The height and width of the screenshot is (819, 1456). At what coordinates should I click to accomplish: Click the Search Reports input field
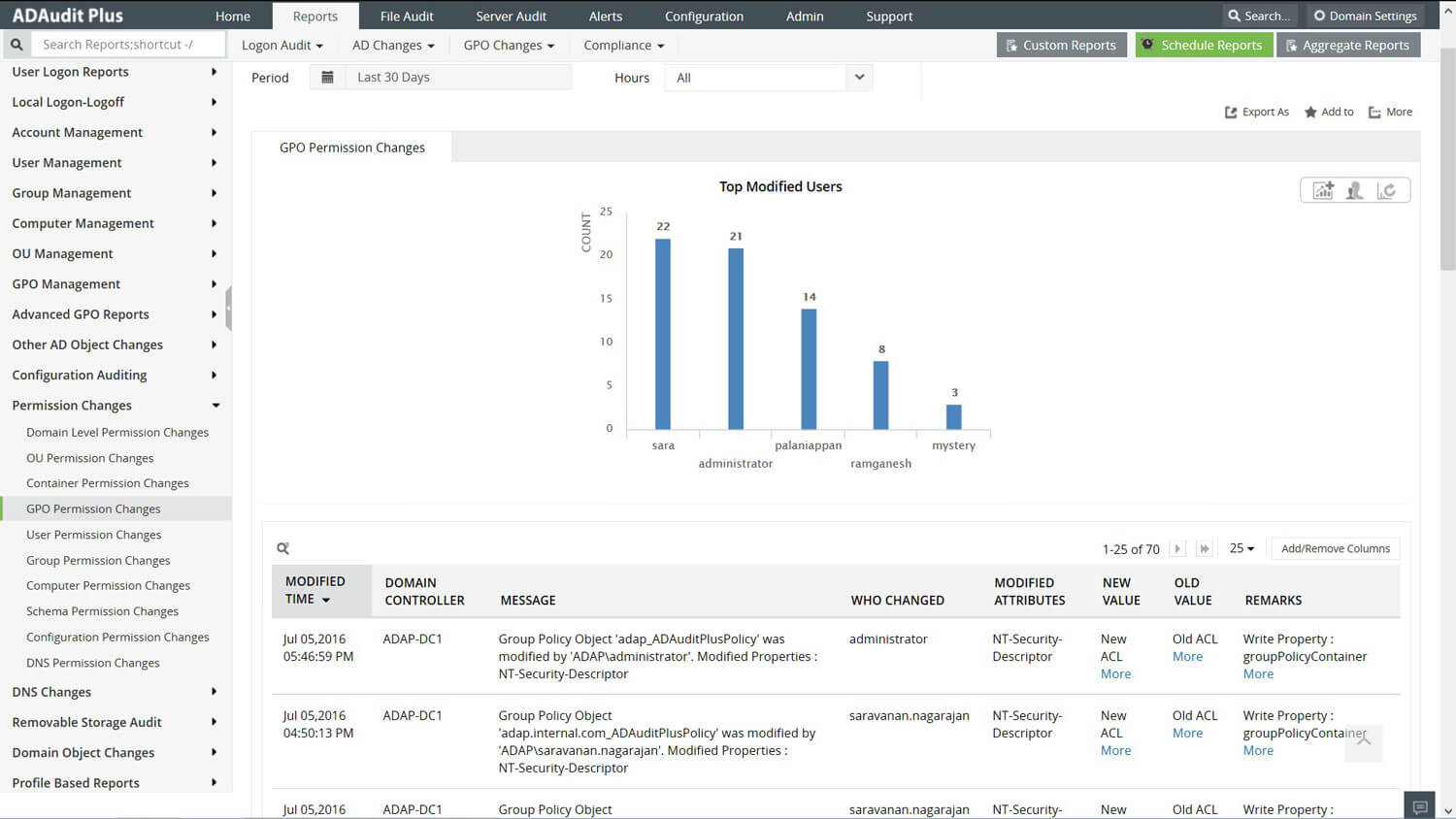click(128, 45)
